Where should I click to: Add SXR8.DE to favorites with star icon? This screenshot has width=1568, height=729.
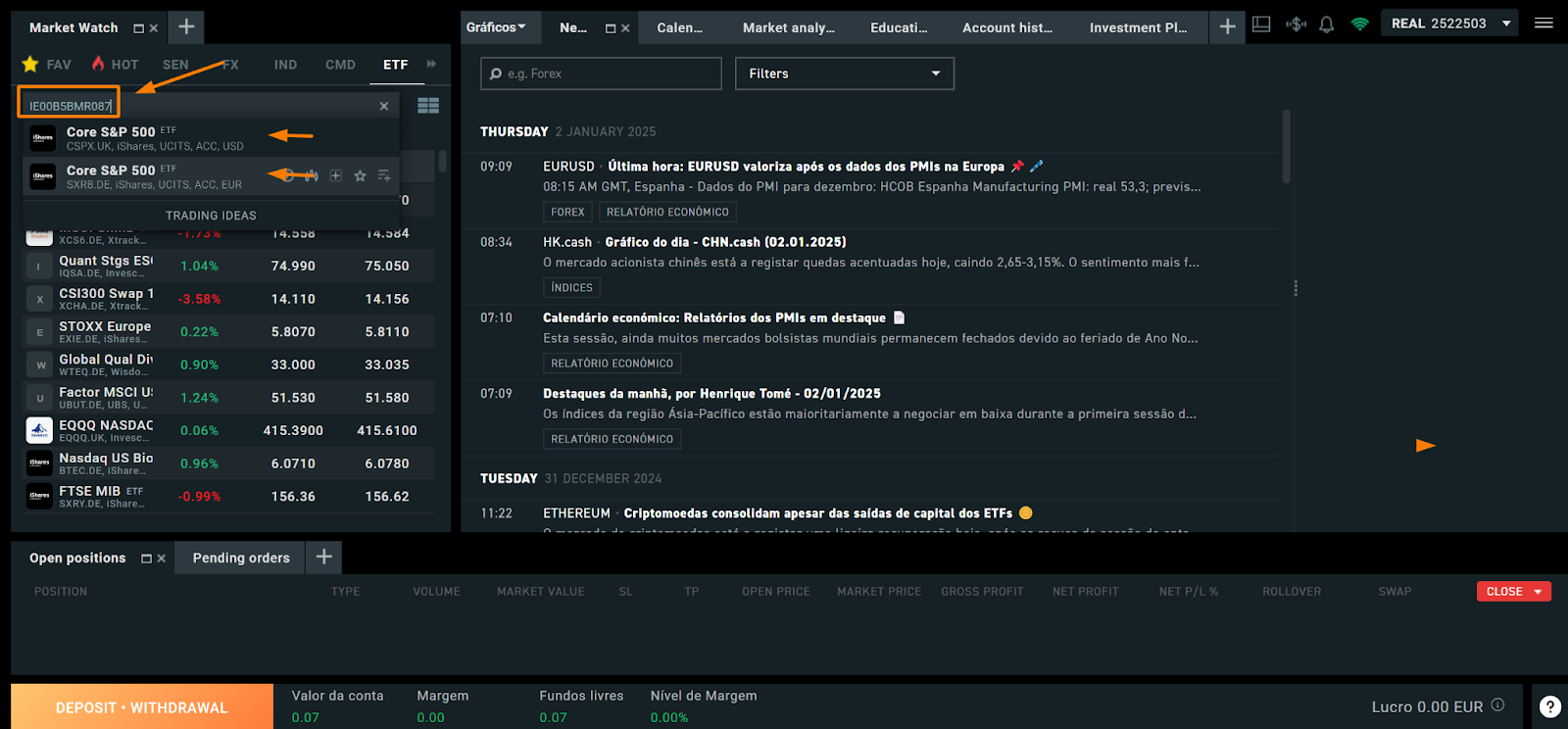[360, 176]
